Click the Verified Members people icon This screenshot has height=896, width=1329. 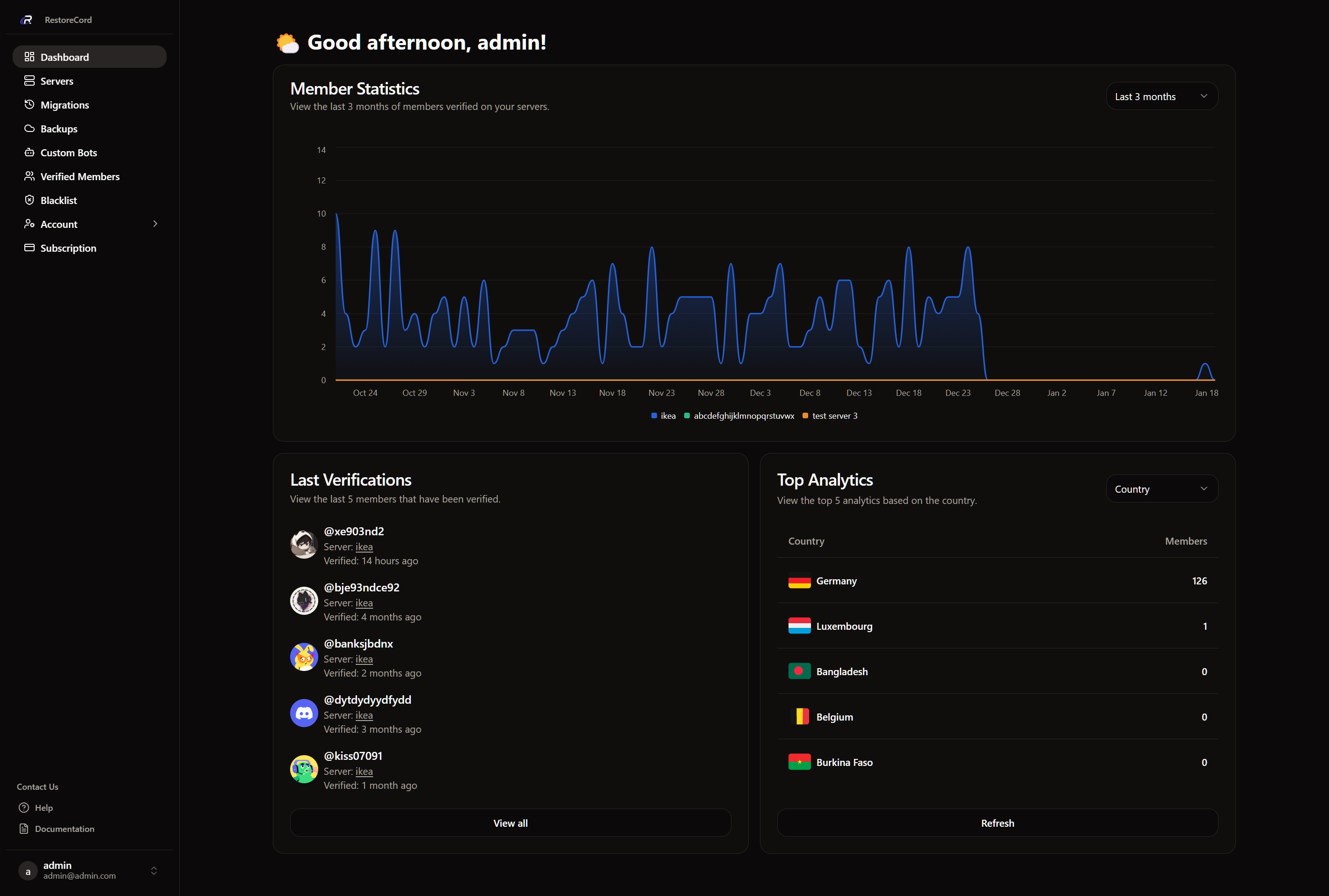pos(29,176)
